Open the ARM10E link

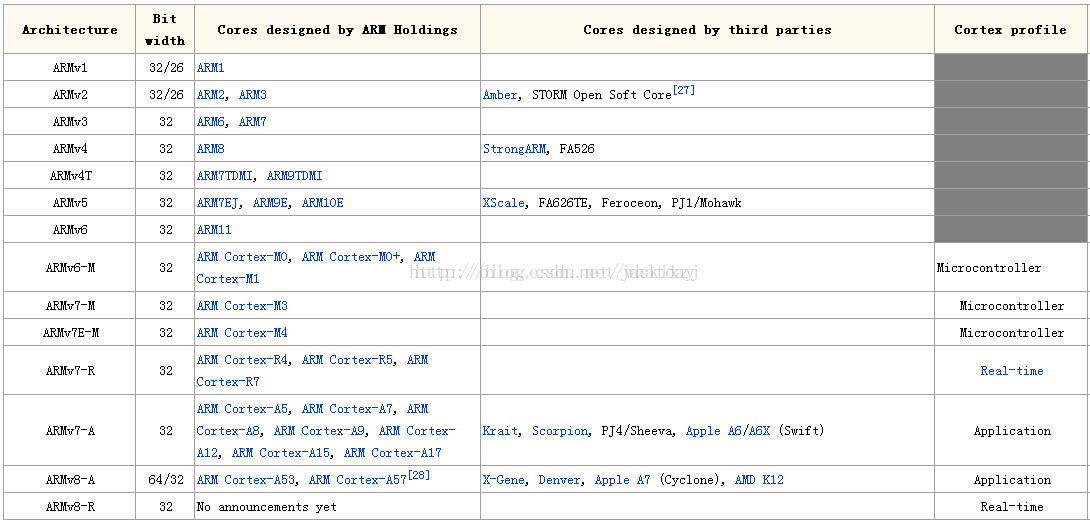[323, 203]
